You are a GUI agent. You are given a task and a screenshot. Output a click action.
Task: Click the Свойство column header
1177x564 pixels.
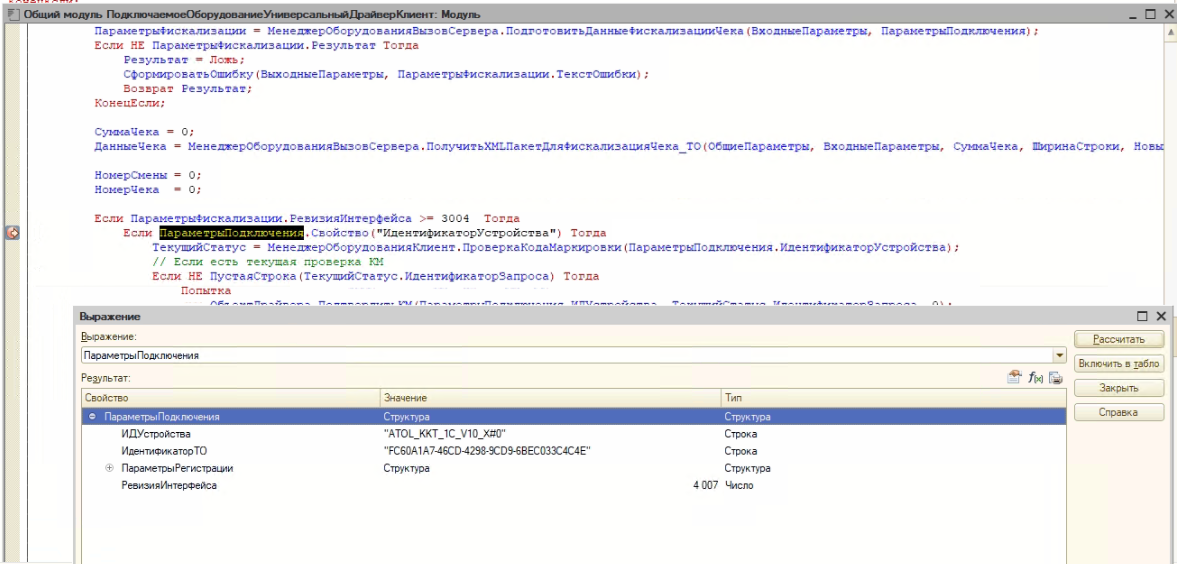click(230, 397)
